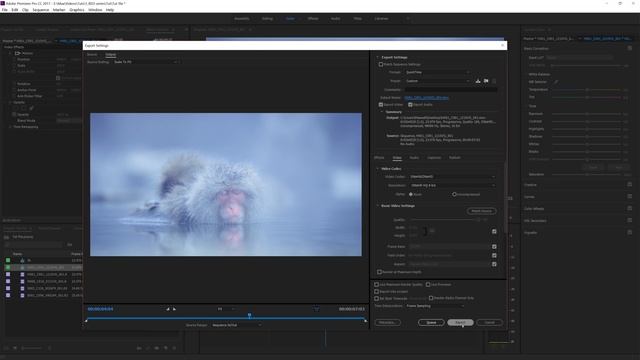Switch to the Publish tab

(455, 158)
